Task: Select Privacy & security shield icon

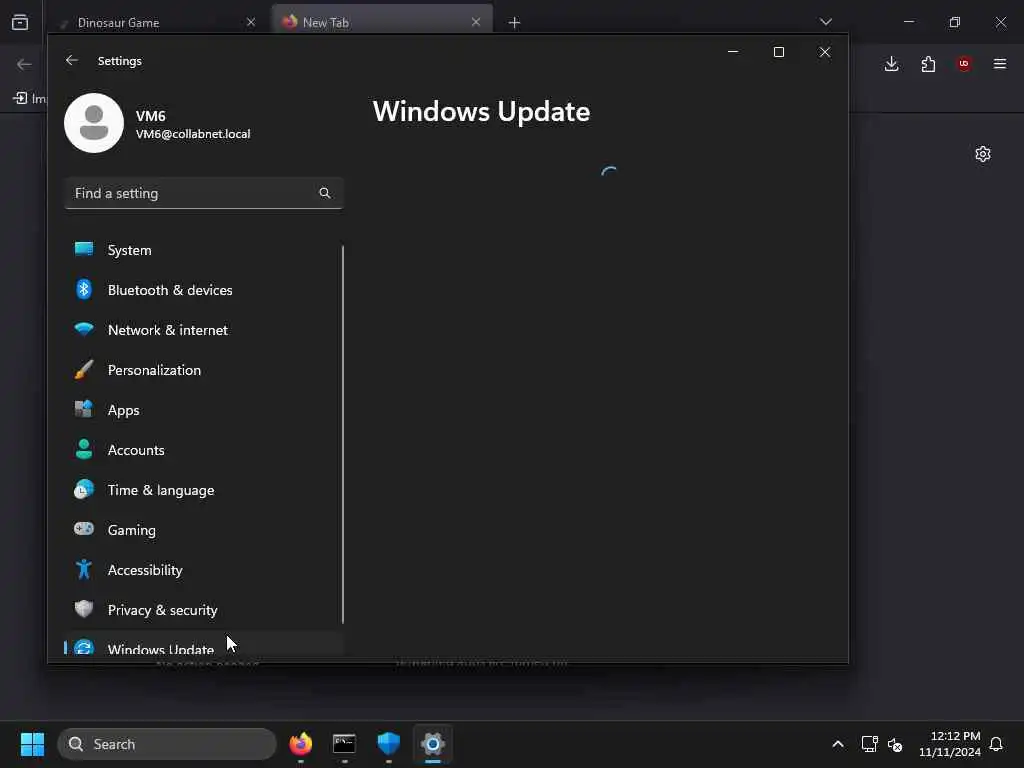Action: 84,609
